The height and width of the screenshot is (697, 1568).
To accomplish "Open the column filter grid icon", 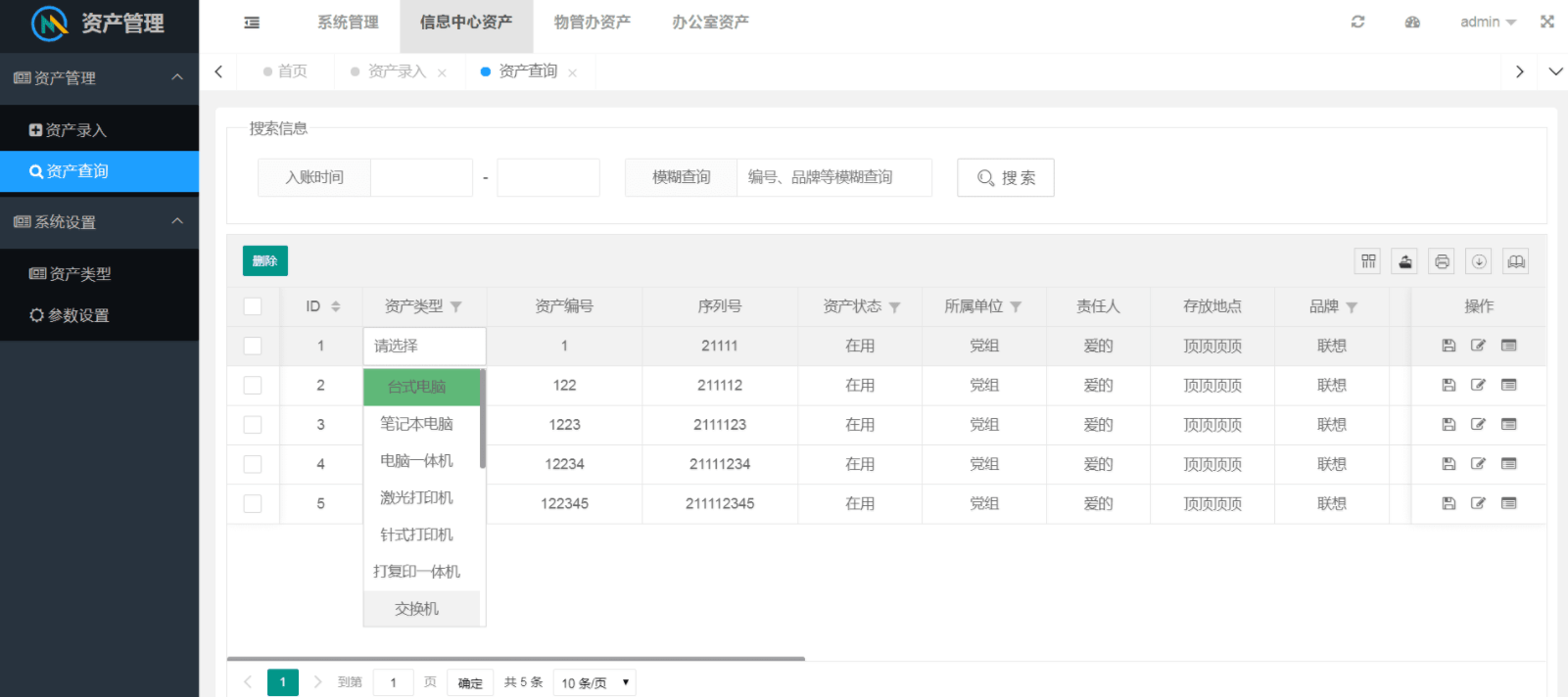I will pyautogui.click(x=1368, y=261).
